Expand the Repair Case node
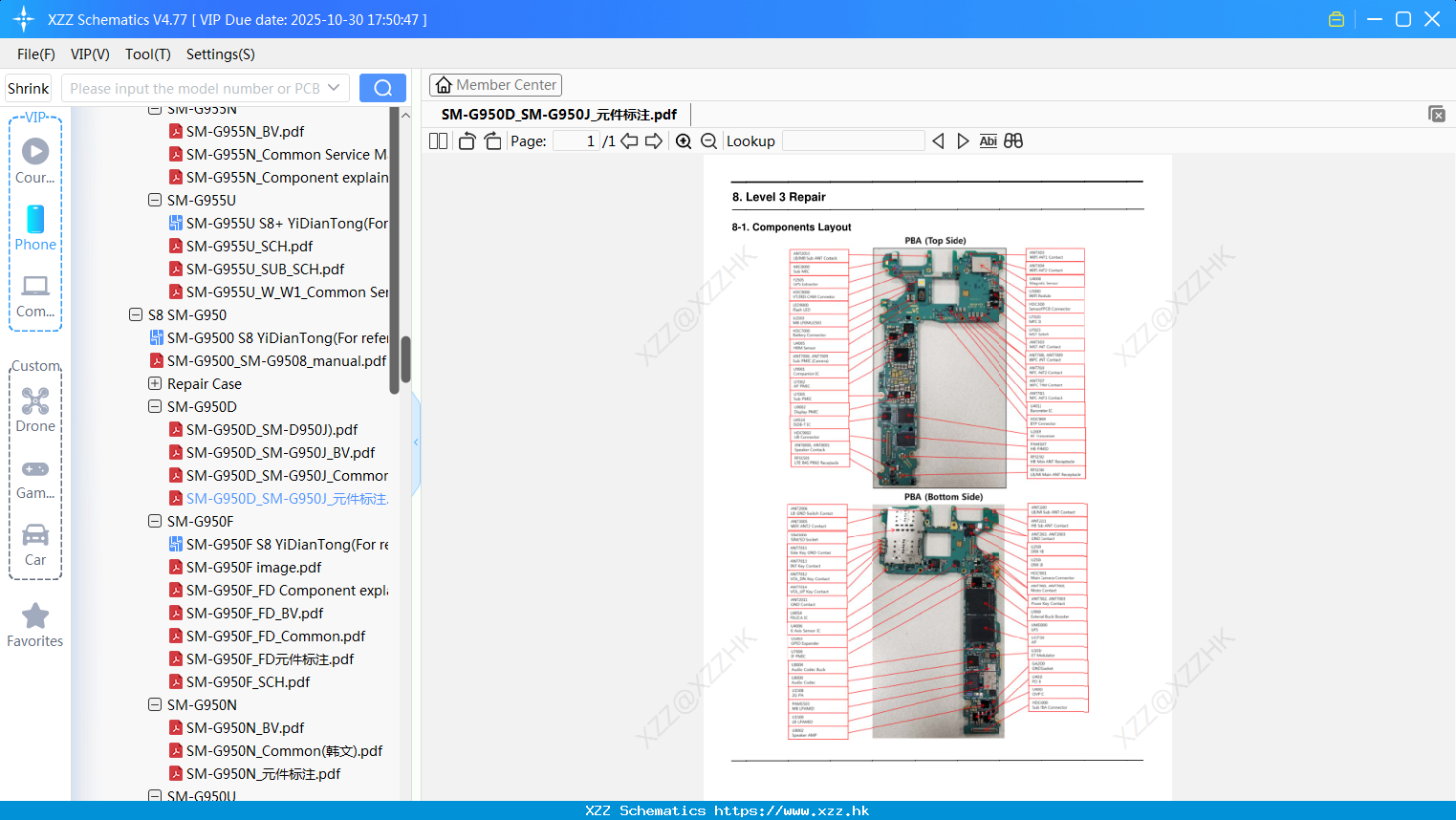The width and height of the screenshot is (1456, 820). pos(155,383)
